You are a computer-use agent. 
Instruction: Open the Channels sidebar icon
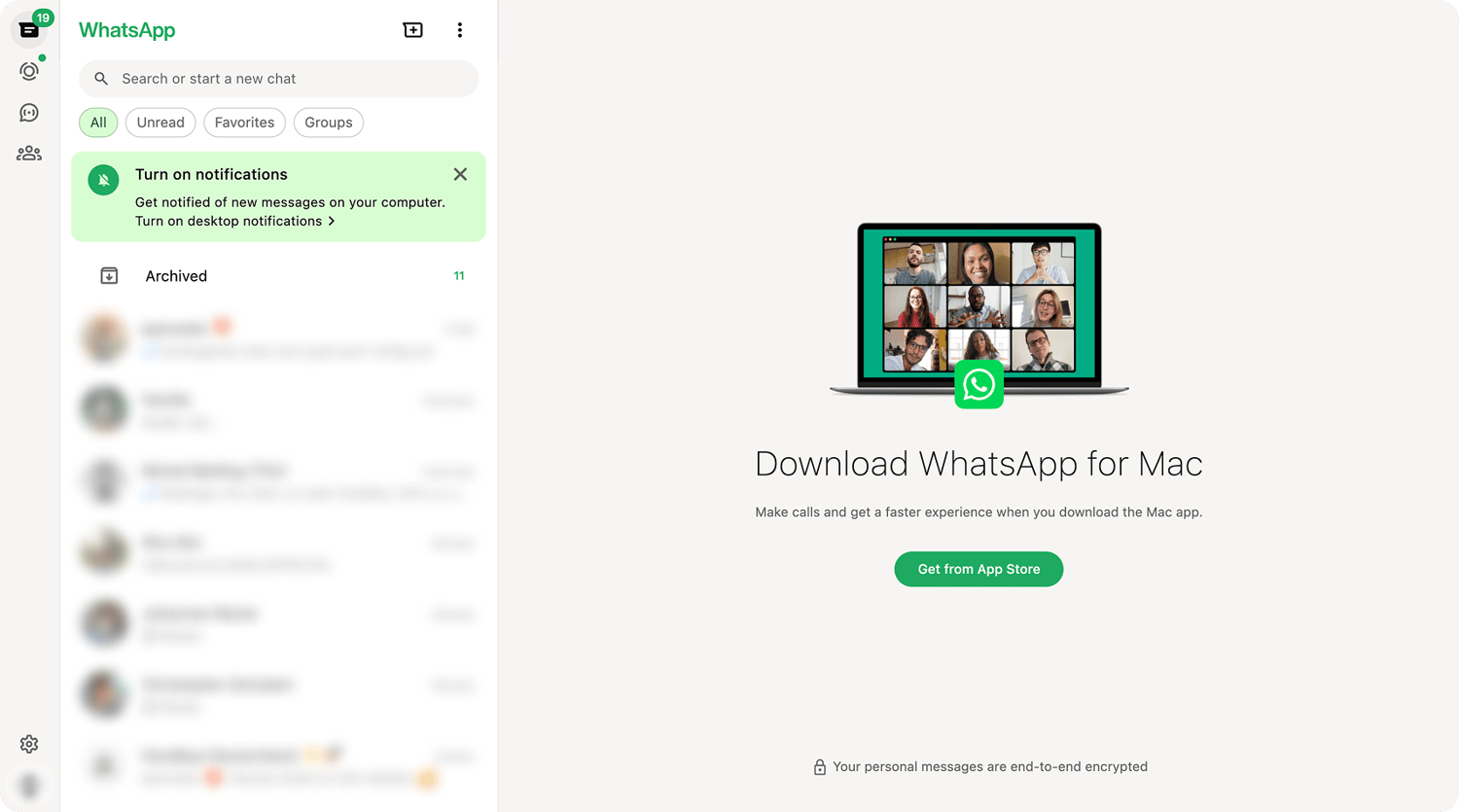tap(29, 112)
